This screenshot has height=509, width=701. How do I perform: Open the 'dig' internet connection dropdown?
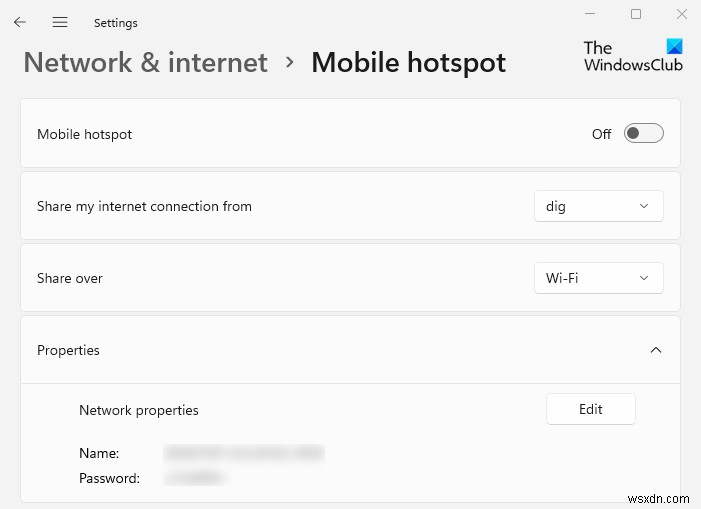pyautogui.click(x=598, y=206)
